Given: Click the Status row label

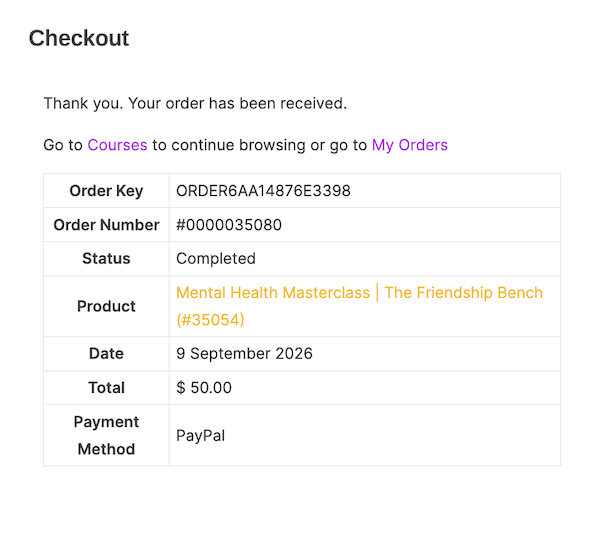Looking at the screenshot, I should 106,259.
